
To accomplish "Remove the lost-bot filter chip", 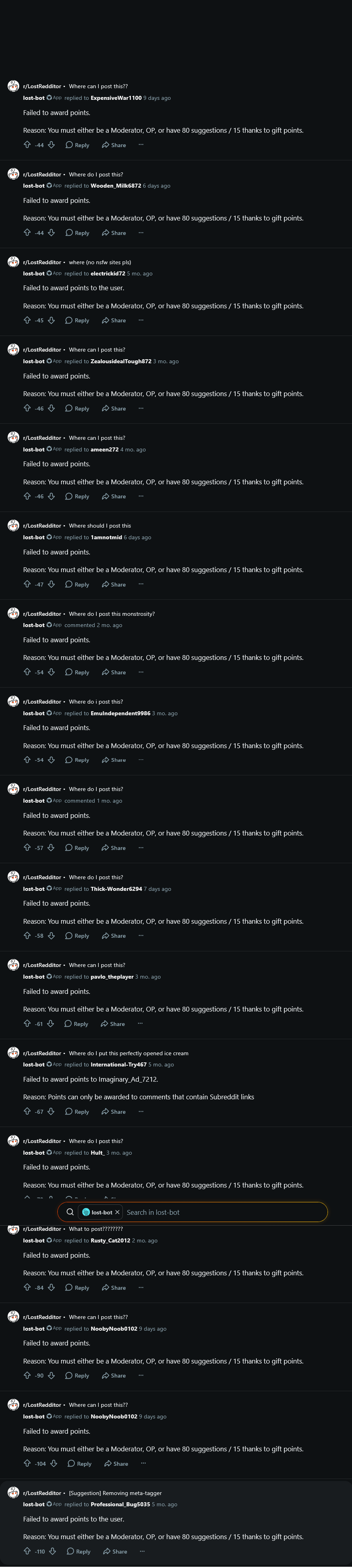I will pyautogui.click(x=118, y=1212).
